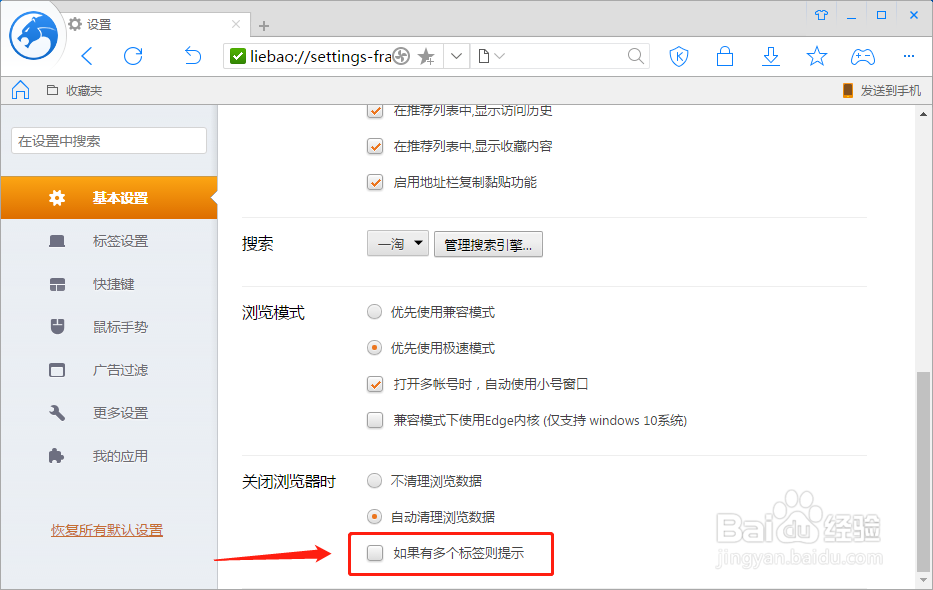
Task: Select 优先使用兼容模式 radio button
Action: point(374,312)
